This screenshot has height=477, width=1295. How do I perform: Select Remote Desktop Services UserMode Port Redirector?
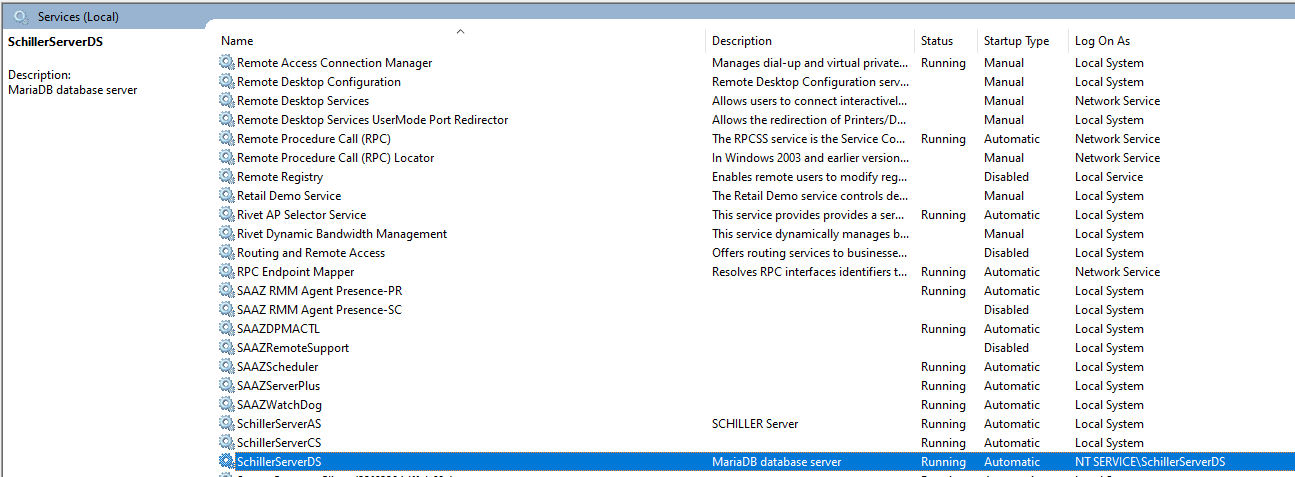373,120
